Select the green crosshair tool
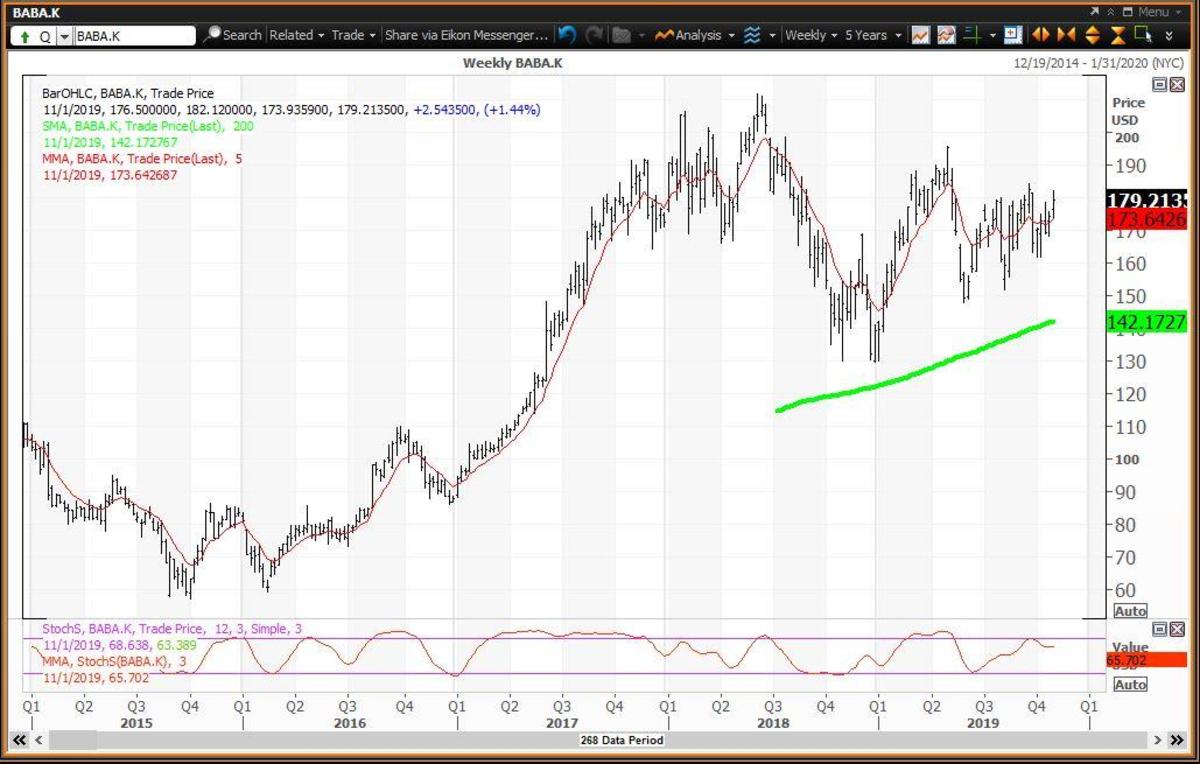This screenshot has width=1200, height=764. 971,35
